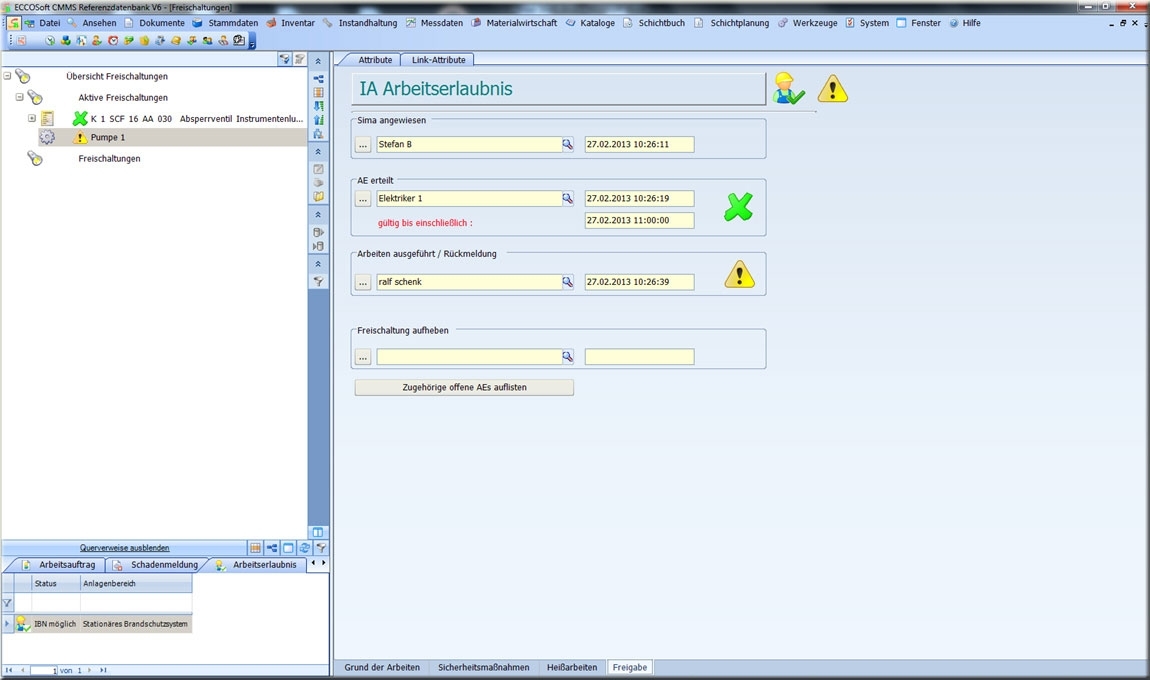Click the worker with green check icon beside the title
Image resolution: width=1150 pixels, height=680 pixels.
pyautogui.click(x=788, y=89)
